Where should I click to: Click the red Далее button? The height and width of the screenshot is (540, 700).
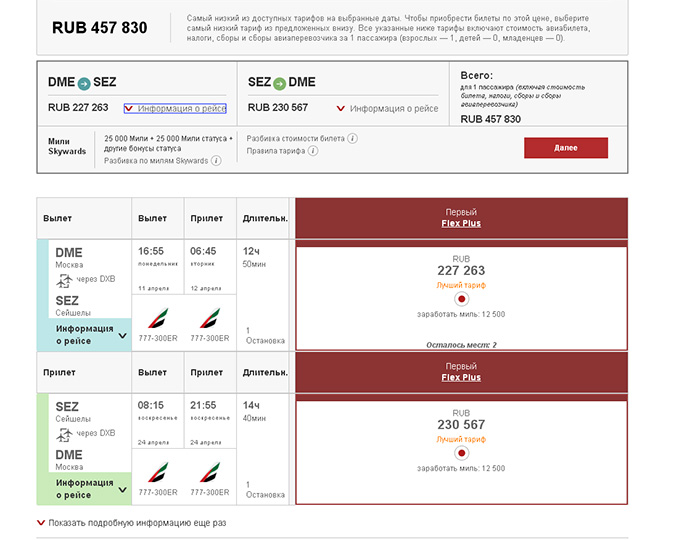click(566, 148)
